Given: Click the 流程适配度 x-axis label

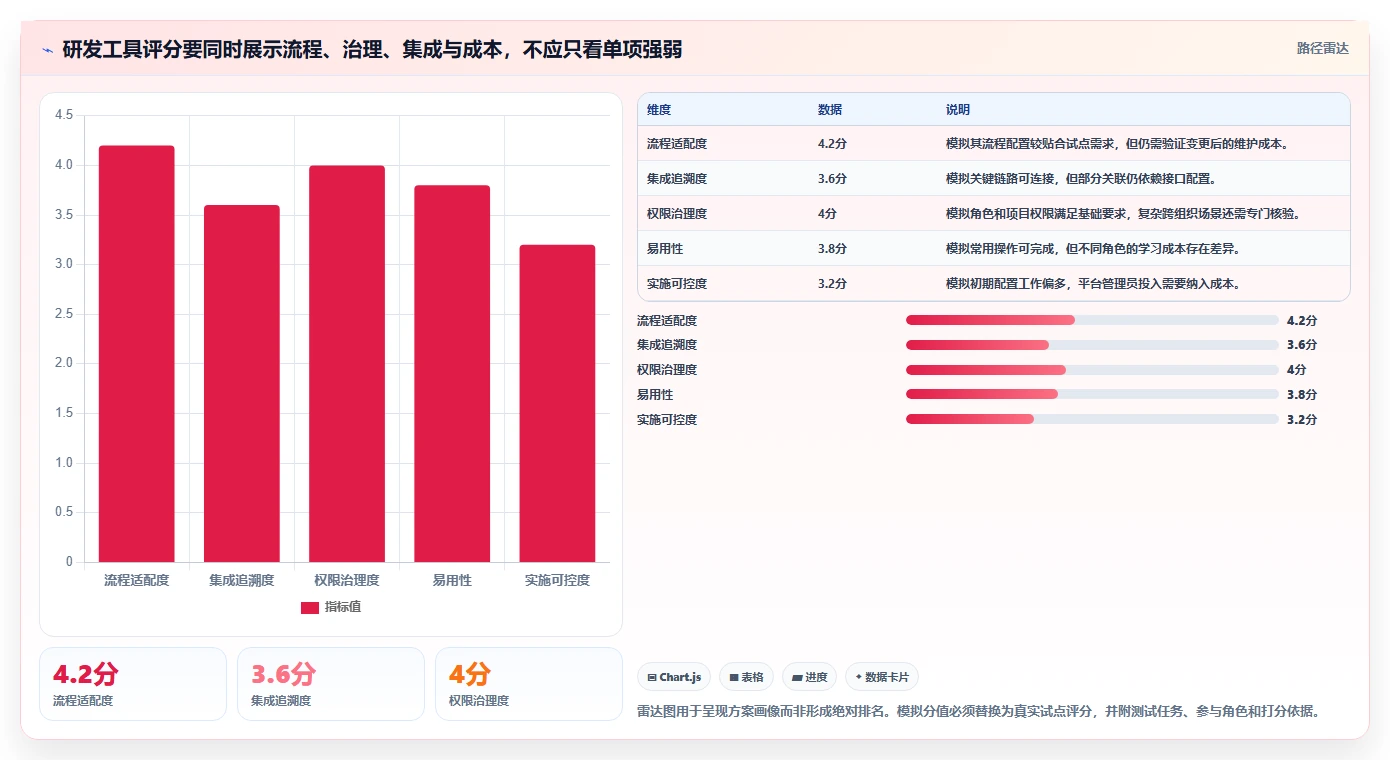Looking at the screenshot, I should (x=137, y=580).
